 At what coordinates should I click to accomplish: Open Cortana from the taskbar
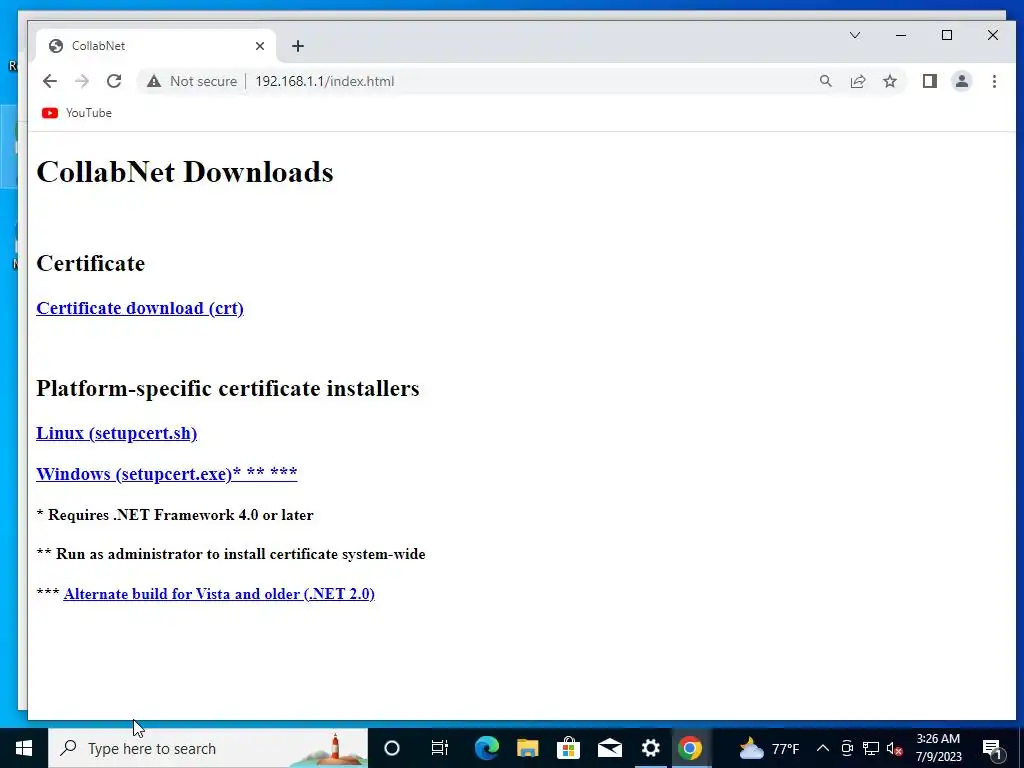click(x=392, y=748)
